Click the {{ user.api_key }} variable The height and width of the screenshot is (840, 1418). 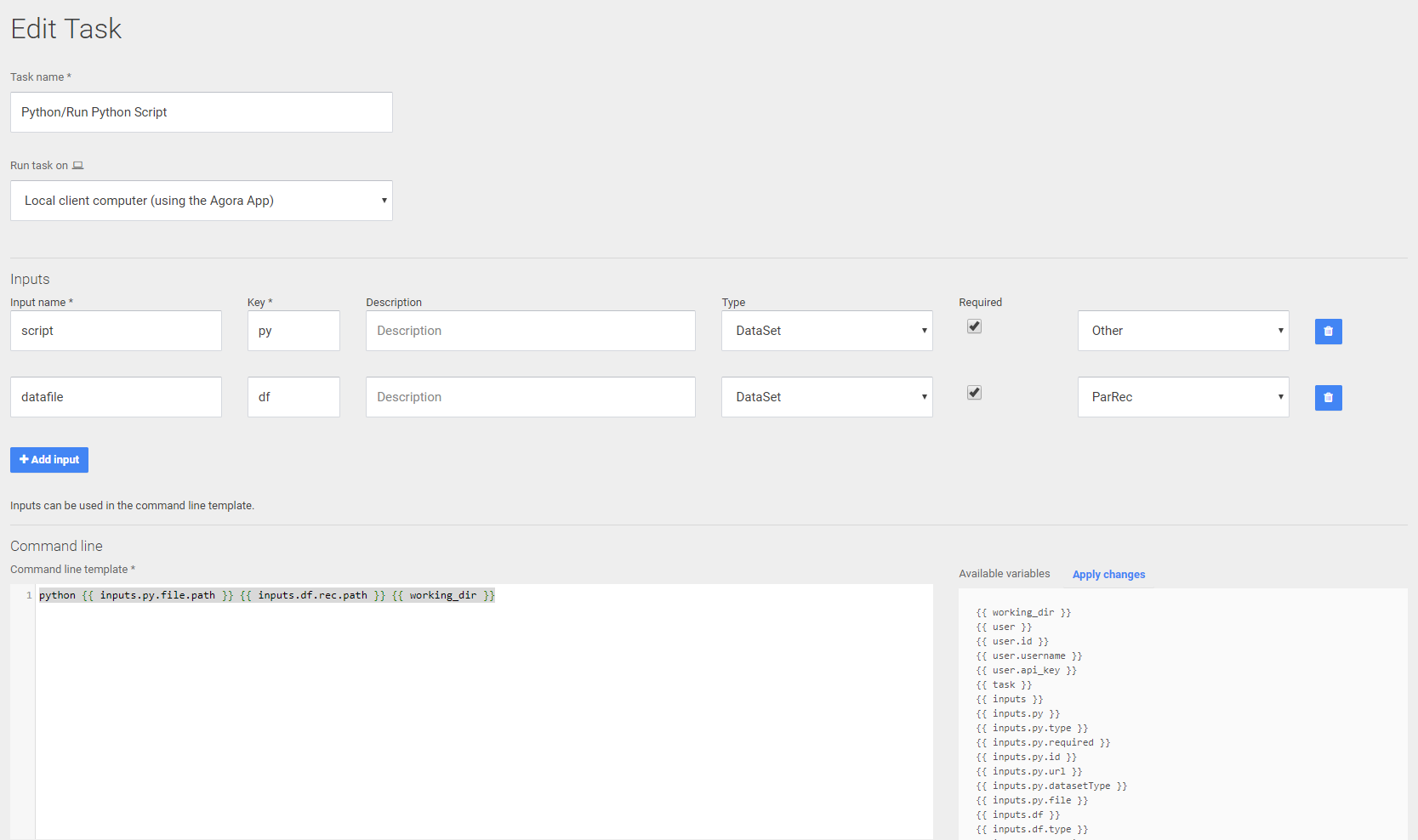(1026, 670)
